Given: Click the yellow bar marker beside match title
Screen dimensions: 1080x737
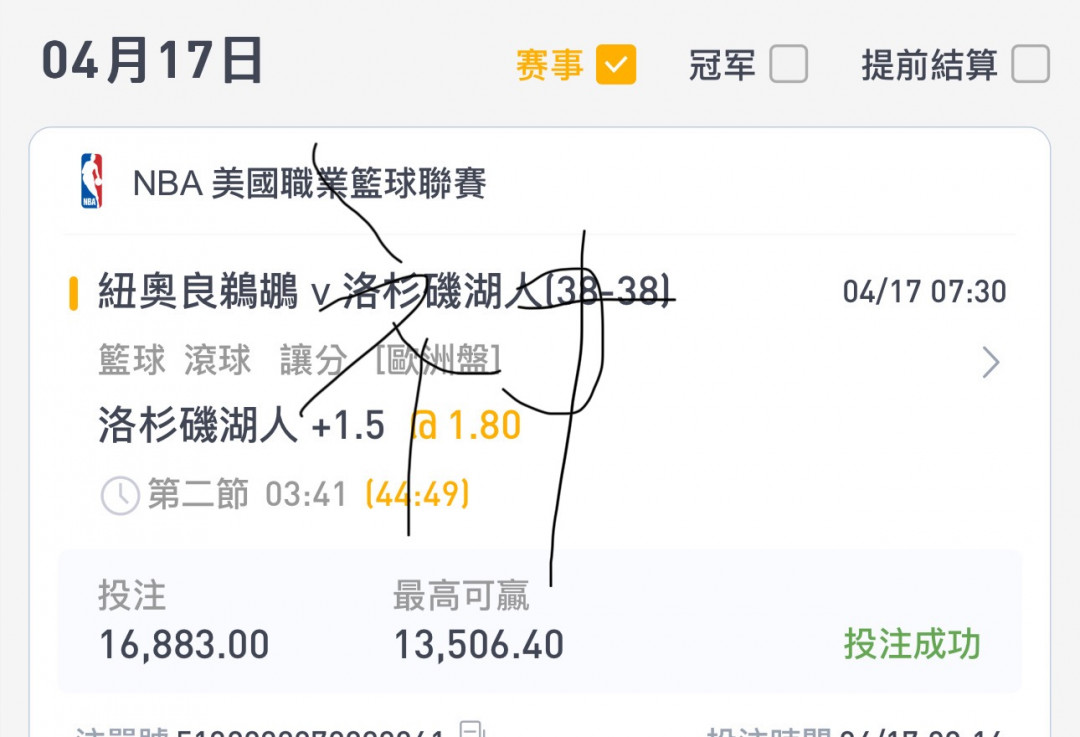Looking at the screenshot, I should [74, 293].
